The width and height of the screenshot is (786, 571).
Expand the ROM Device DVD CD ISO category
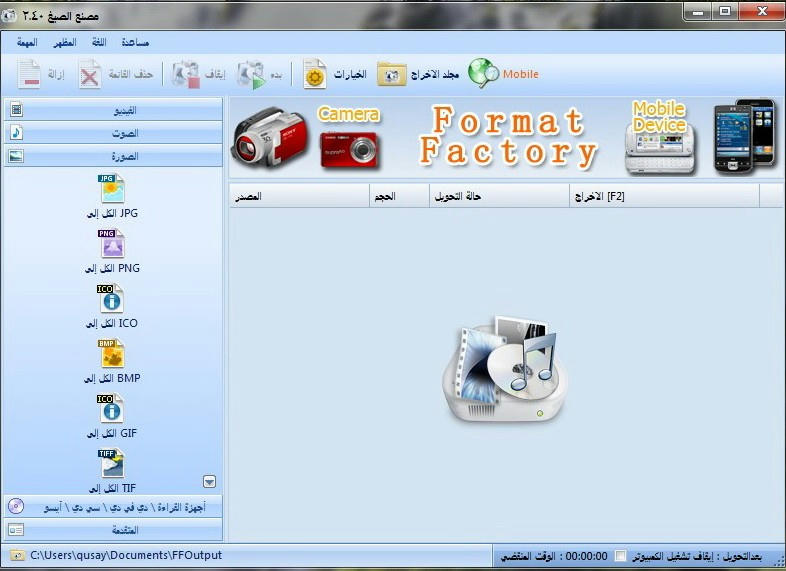[113, 507]
